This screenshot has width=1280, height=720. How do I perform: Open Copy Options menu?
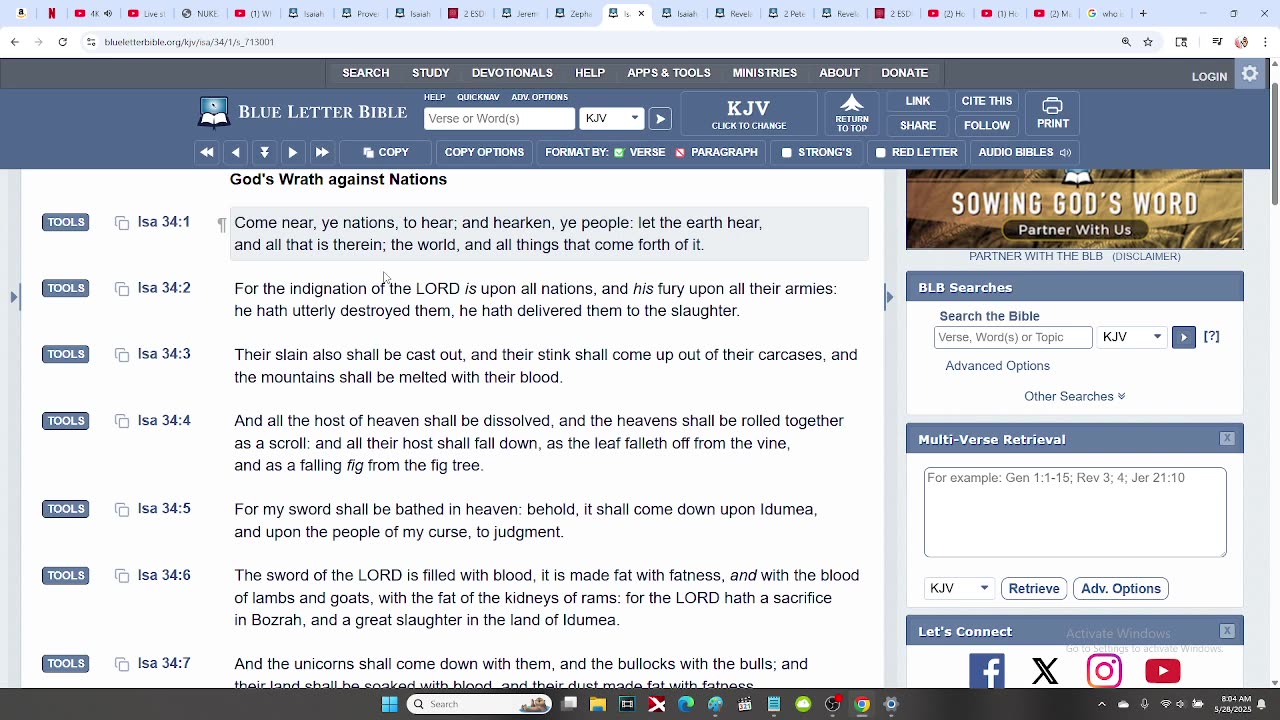click(484, 152)
